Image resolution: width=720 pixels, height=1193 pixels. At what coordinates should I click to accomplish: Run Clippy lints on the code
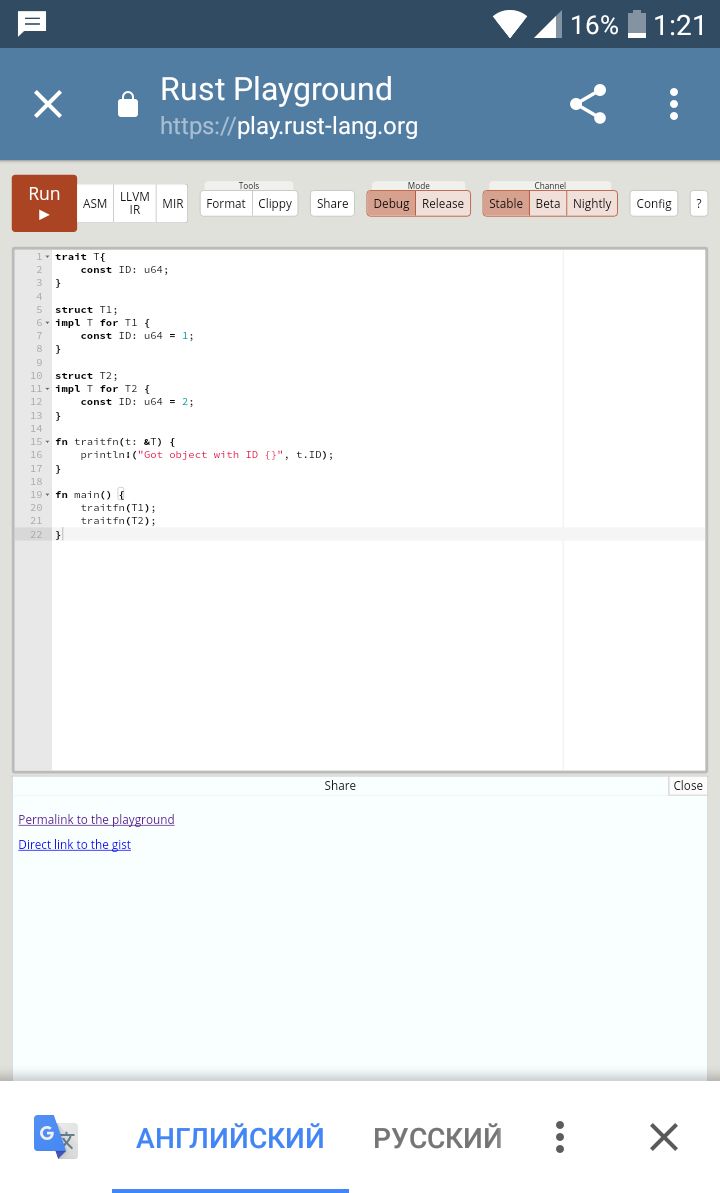275,203
